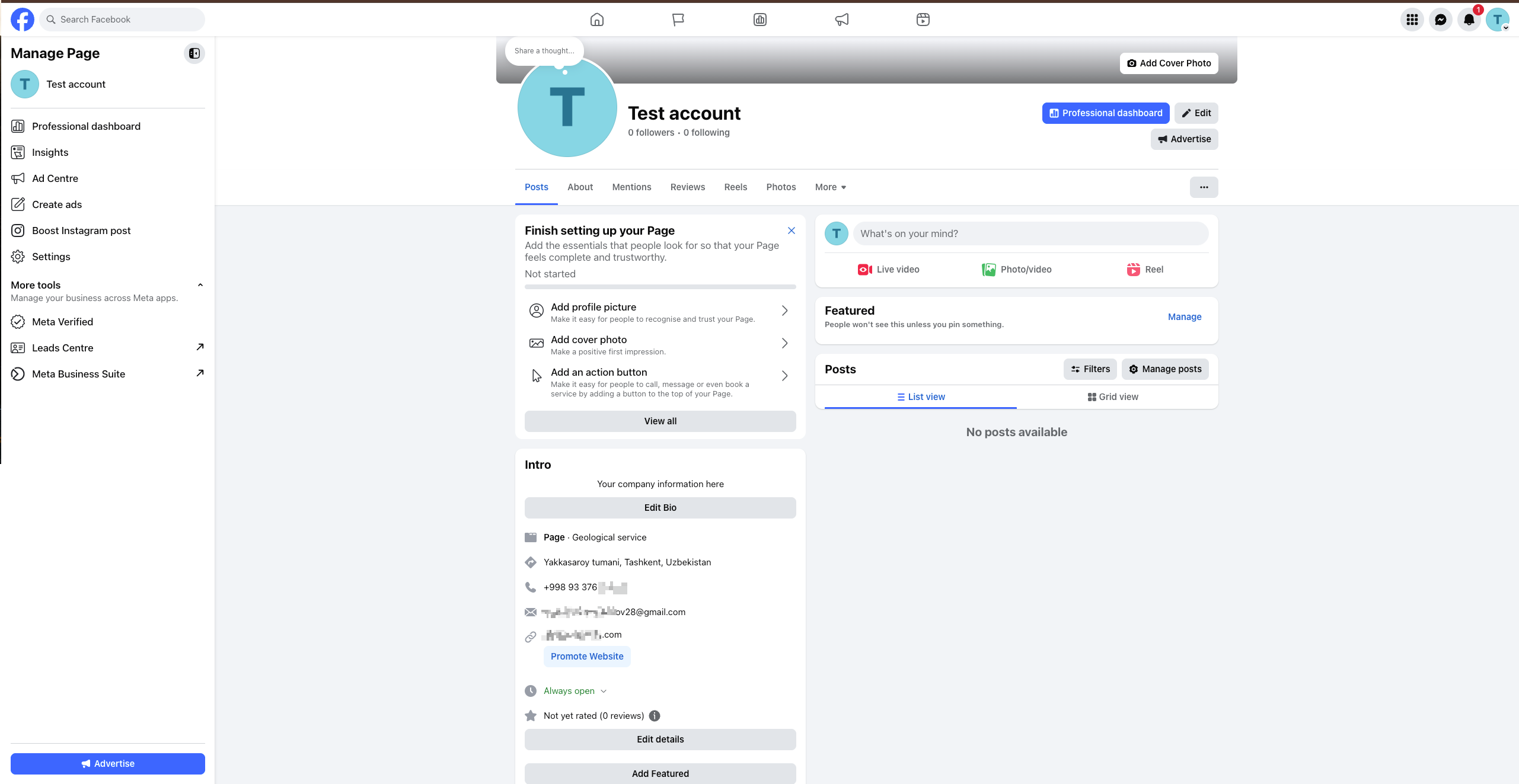Viewport: 1519px width, 784px height.
Task: Switch to the Photos tab
Action: pyautogui.click(x=781, y=187)
